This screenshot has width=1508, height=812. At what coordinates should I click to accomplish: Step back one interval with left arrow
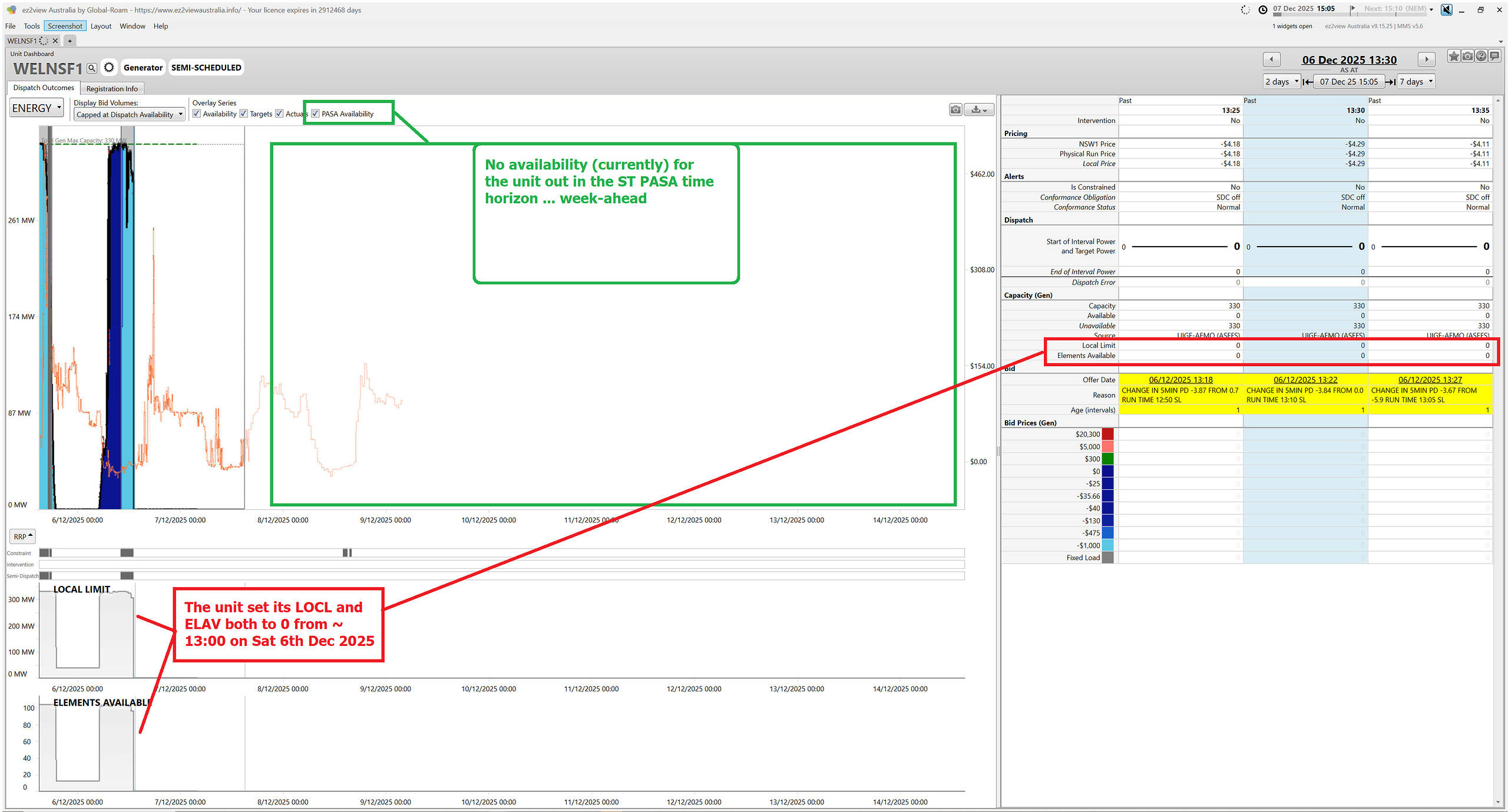(x=1271, y=59)
